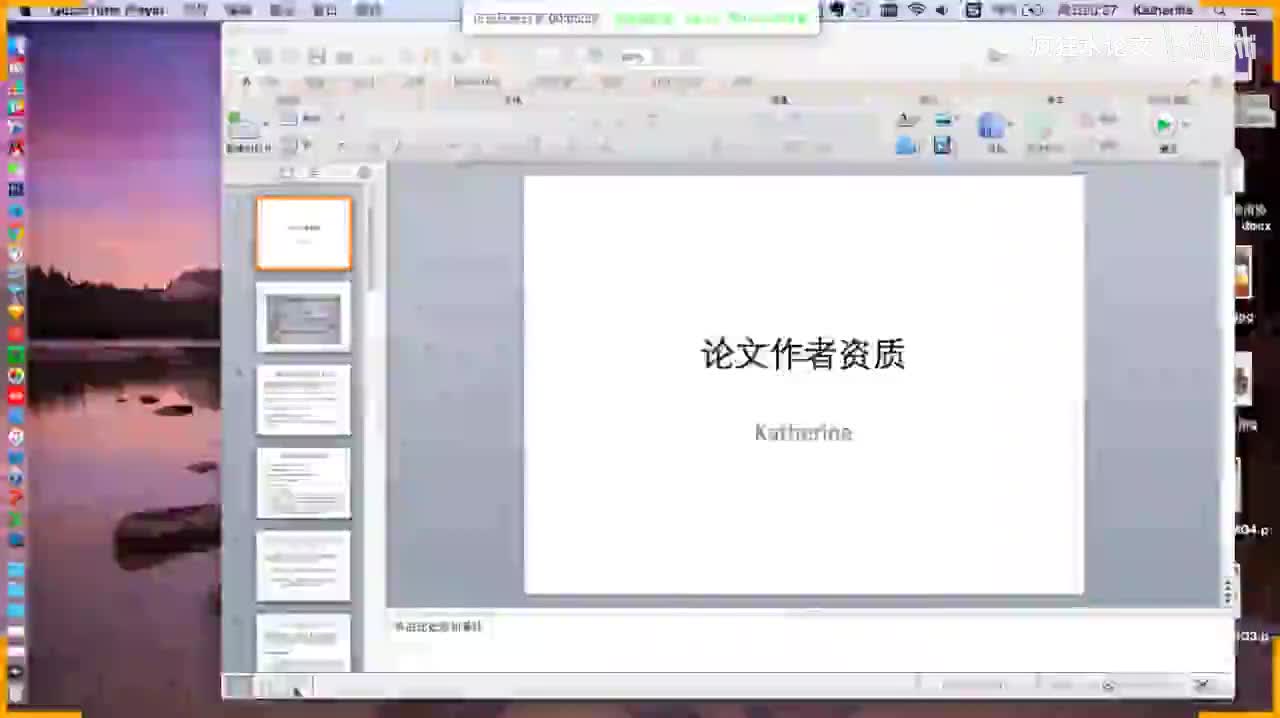This screenshot has height=718, width=1280.
Task: Click the blue shapes icon in the ribbon
Action: point(990,125)
